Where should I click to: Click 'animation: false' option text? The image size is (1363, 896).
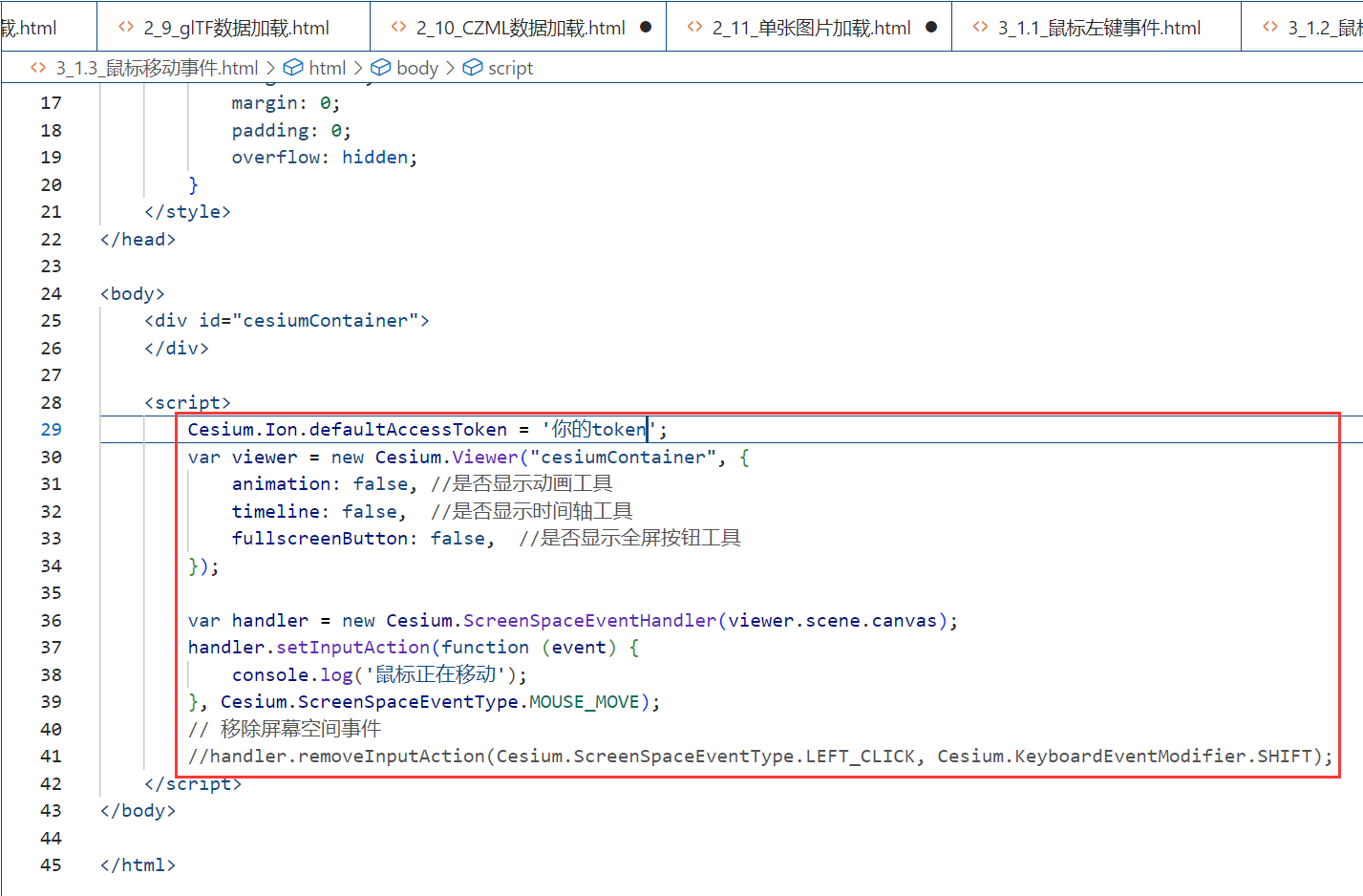pos(320,484)
